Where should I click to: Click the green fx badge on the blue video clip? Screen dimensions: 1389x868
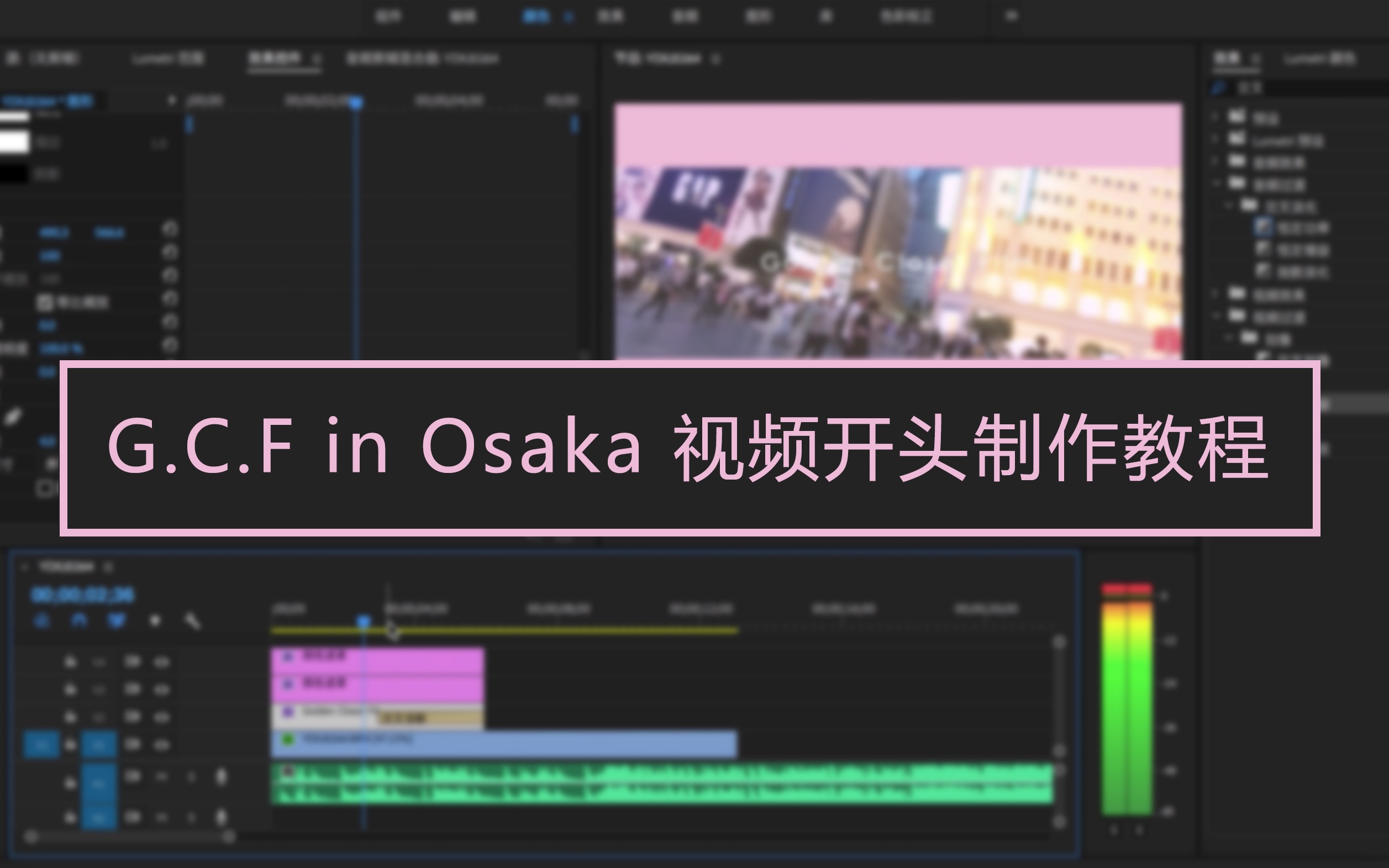pos(288,739)
